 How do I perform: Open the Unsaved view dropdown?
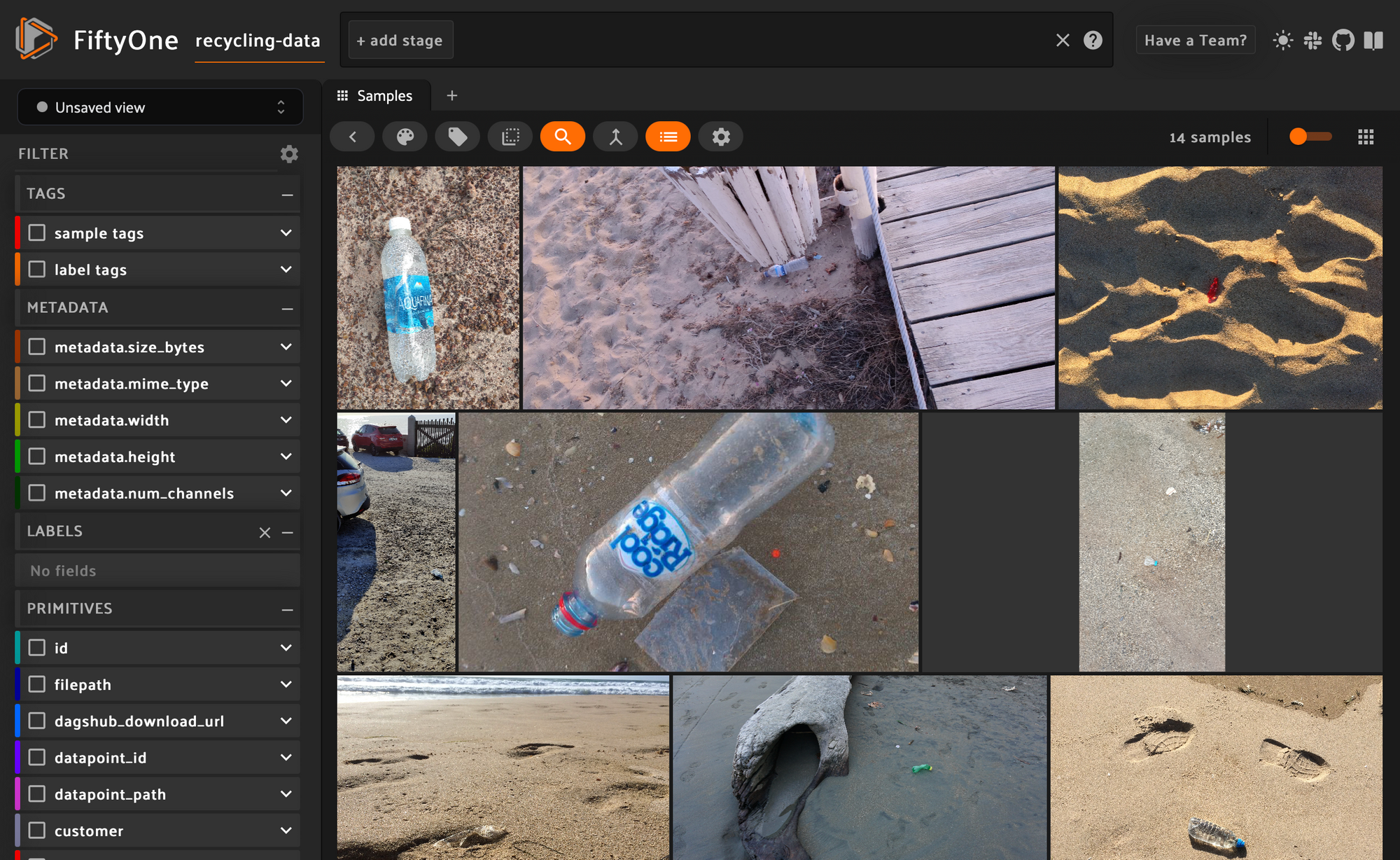[x=160, y=107]
